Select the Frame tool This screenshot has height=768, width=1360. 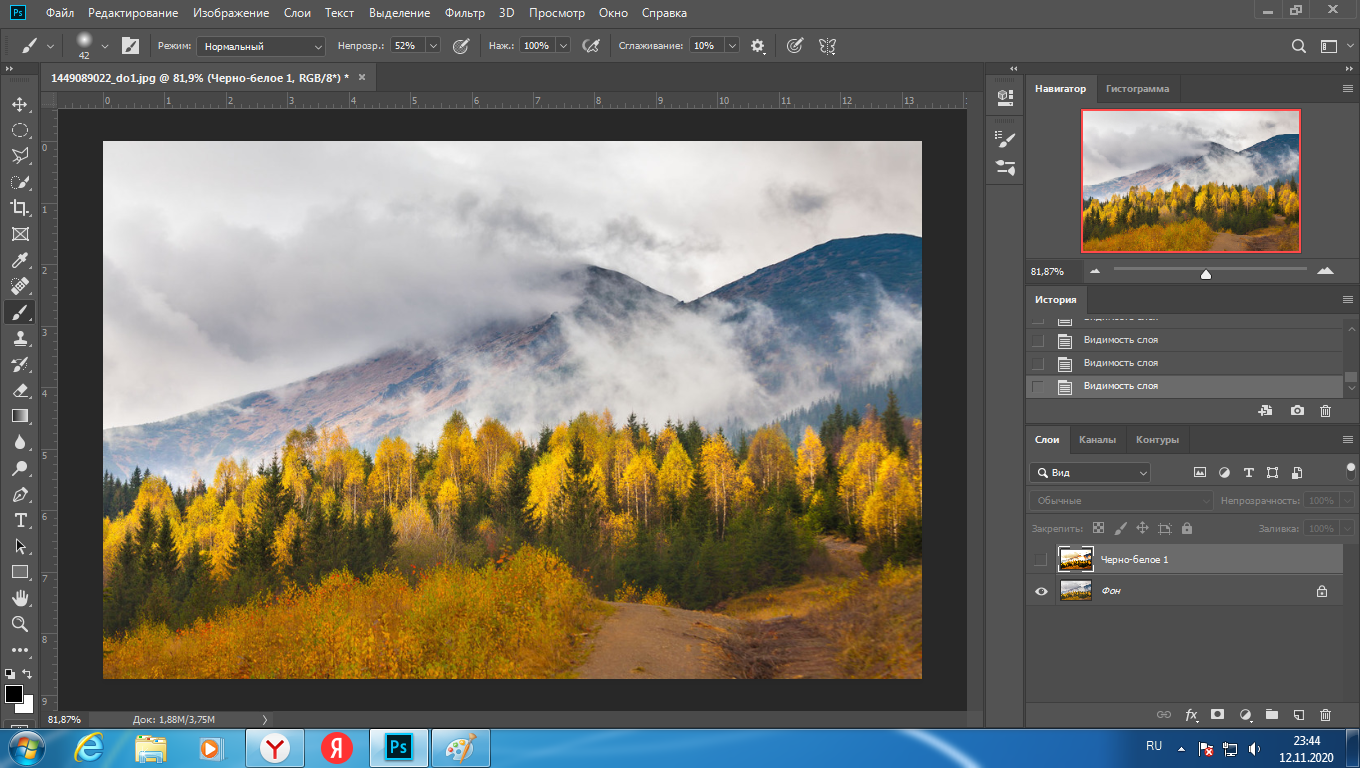tap(20, 234)
